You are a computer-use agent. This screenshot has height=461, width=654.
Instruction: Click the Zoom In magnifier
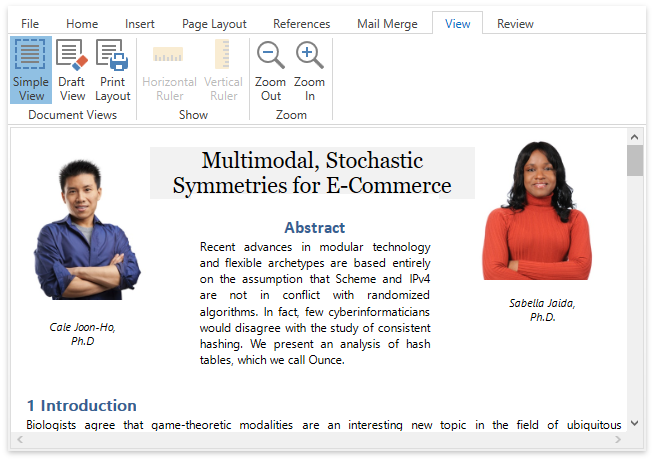pyautogui.click(x=309, y=70)
